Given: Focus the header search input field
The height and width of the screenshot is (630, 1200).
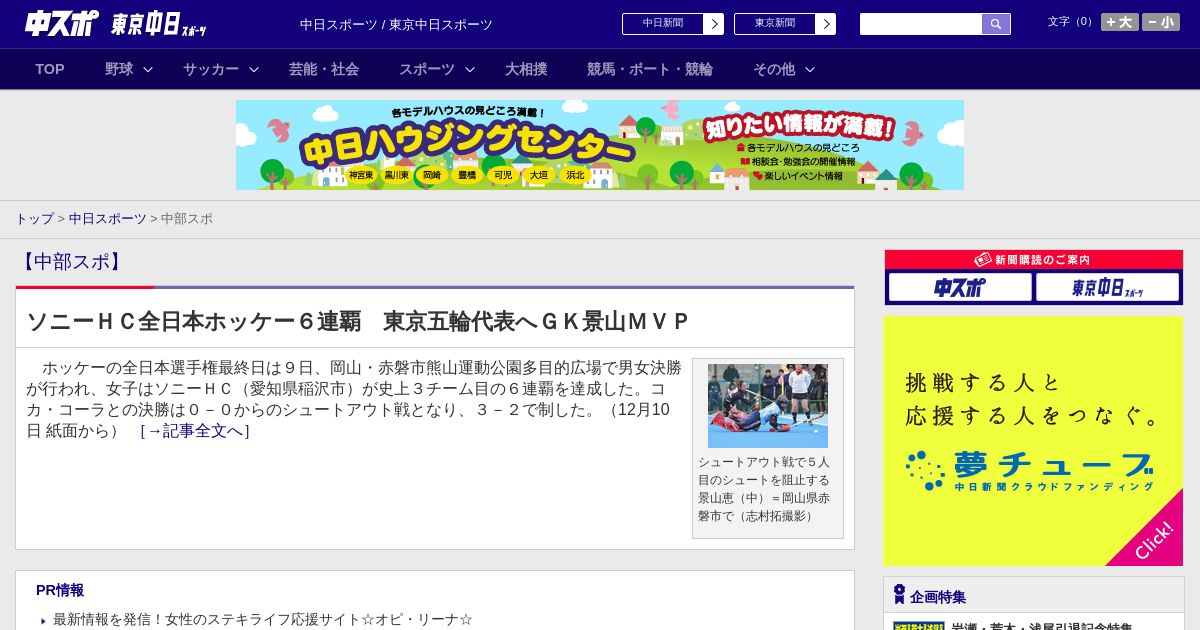Looking at the screenshot, I should pyautogui.click(x=921, y=24).
